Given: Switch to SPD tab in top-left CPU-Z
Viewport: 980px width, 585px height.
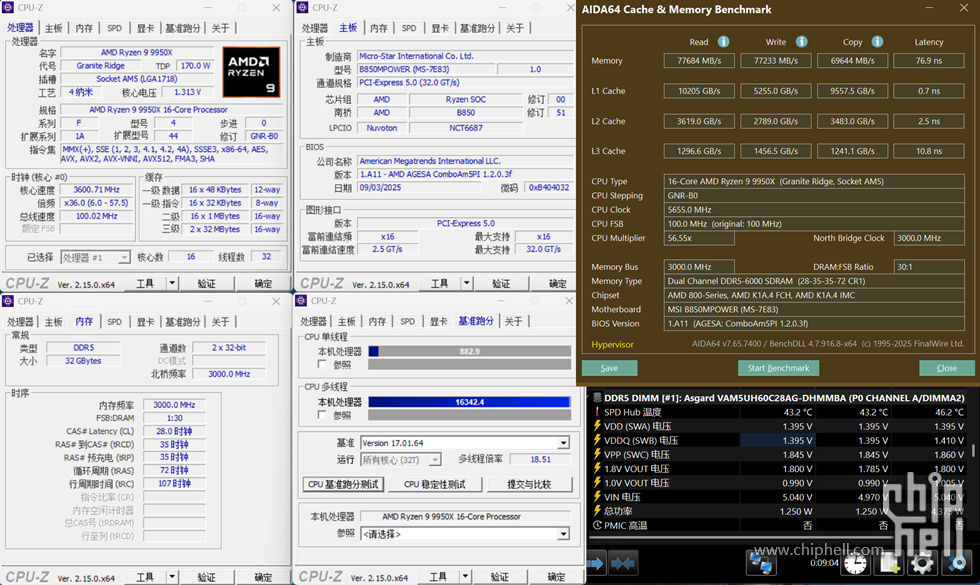Looking at the screenshot, I should (x=114, y=28).
